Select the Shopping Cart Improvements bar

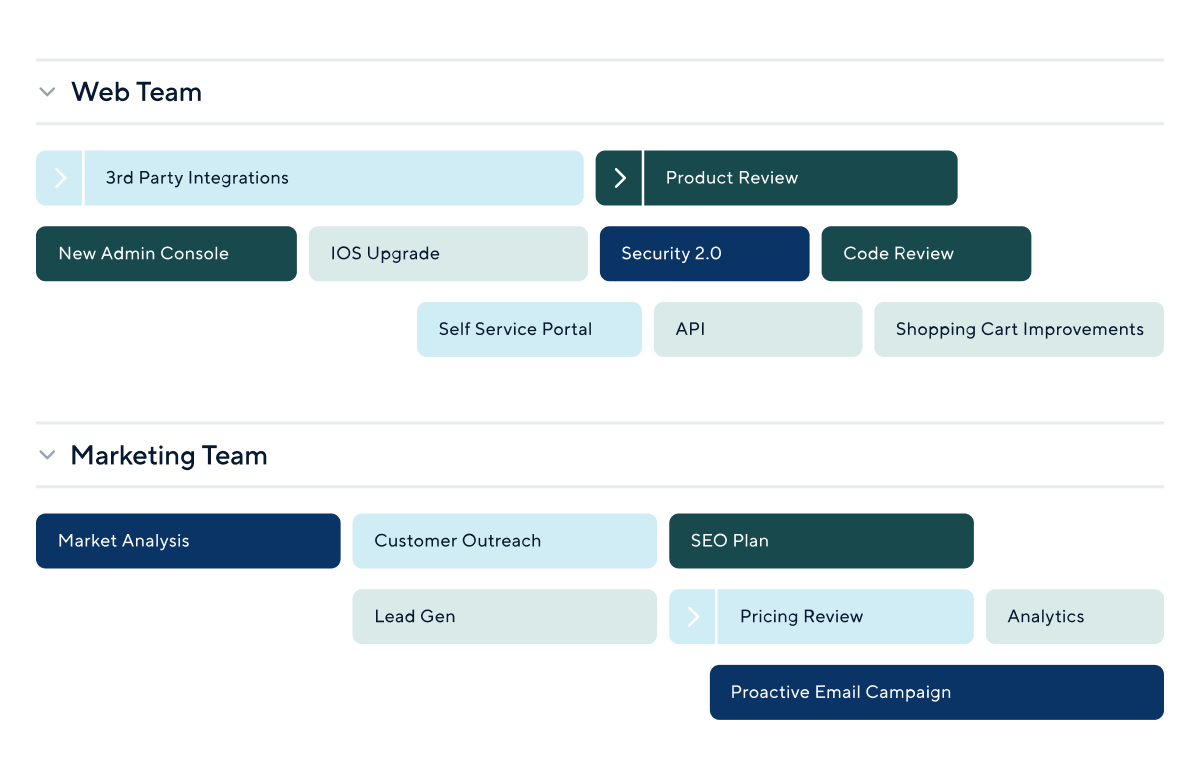point(1019,330)
